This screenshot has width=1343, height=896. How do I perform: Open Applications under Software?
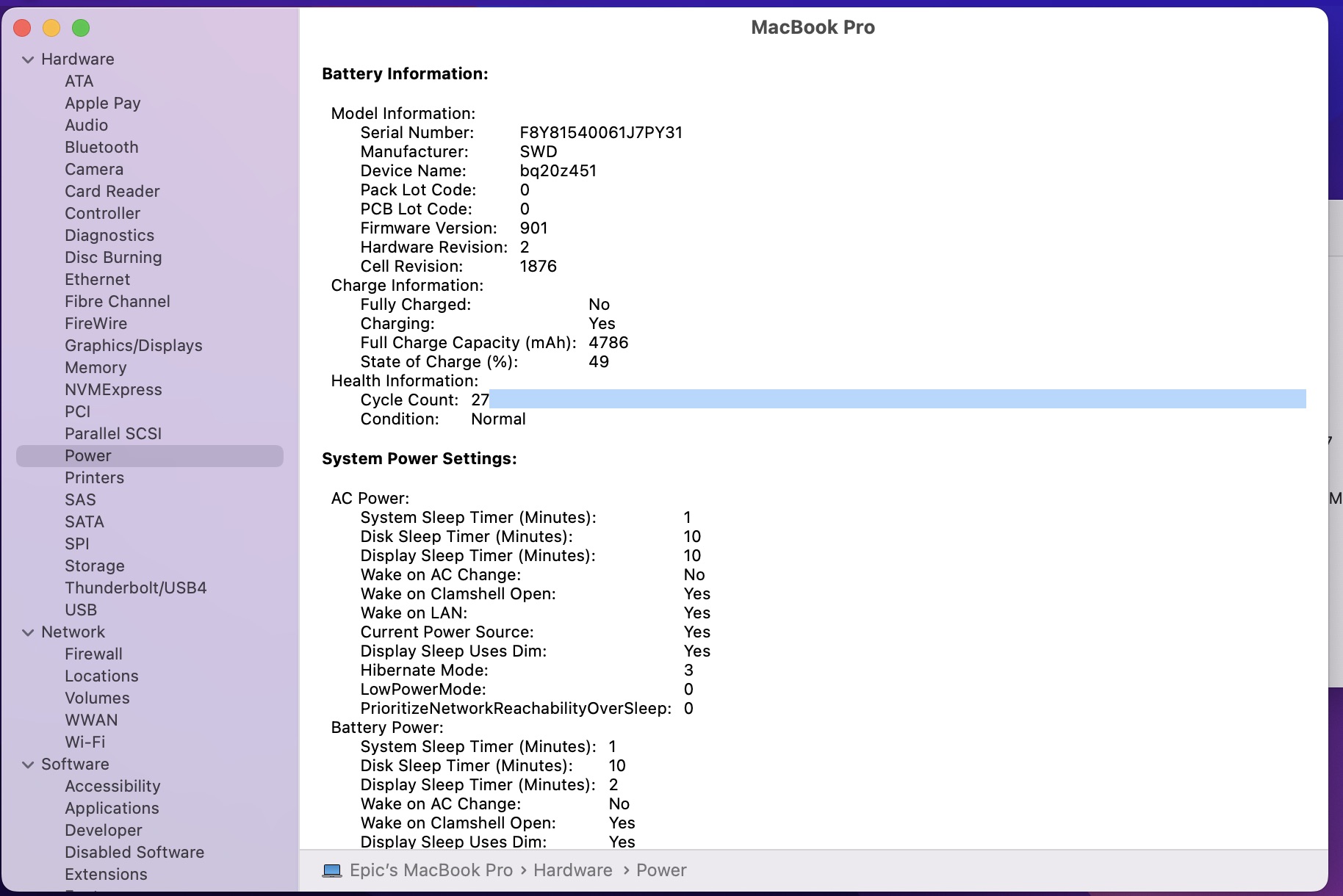(112, 809)
